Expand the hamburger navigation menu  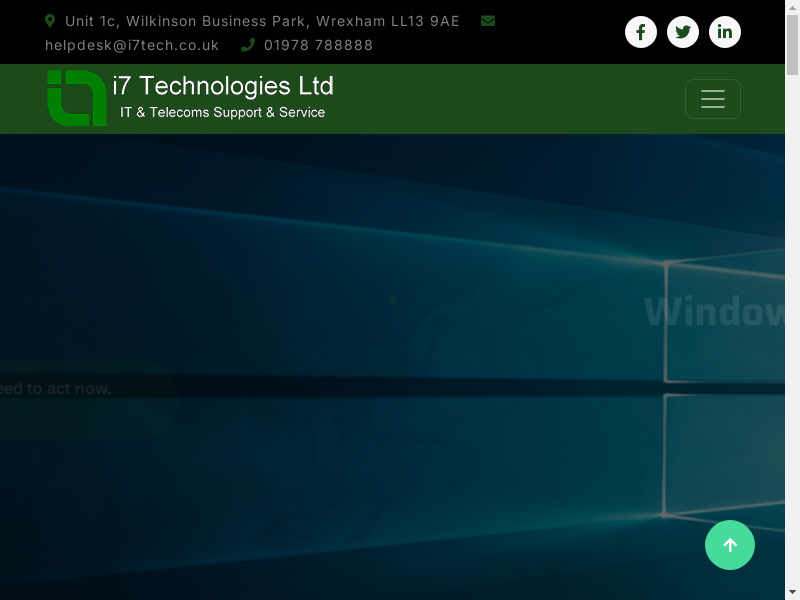(713, 99)
